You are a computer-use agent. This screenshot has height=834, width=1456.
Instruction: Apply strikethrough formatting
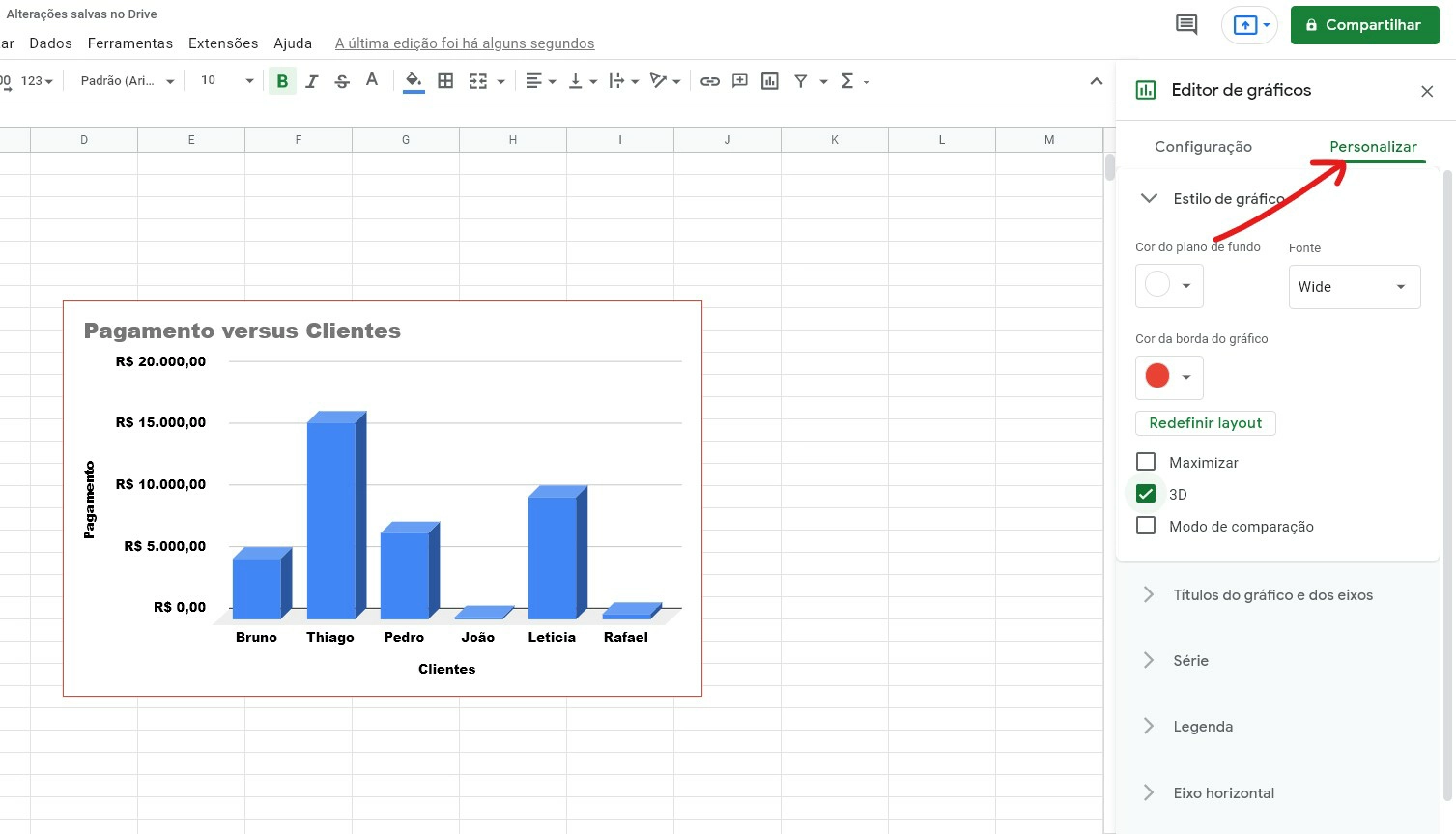pyautogui.click(x=342, y=81)
